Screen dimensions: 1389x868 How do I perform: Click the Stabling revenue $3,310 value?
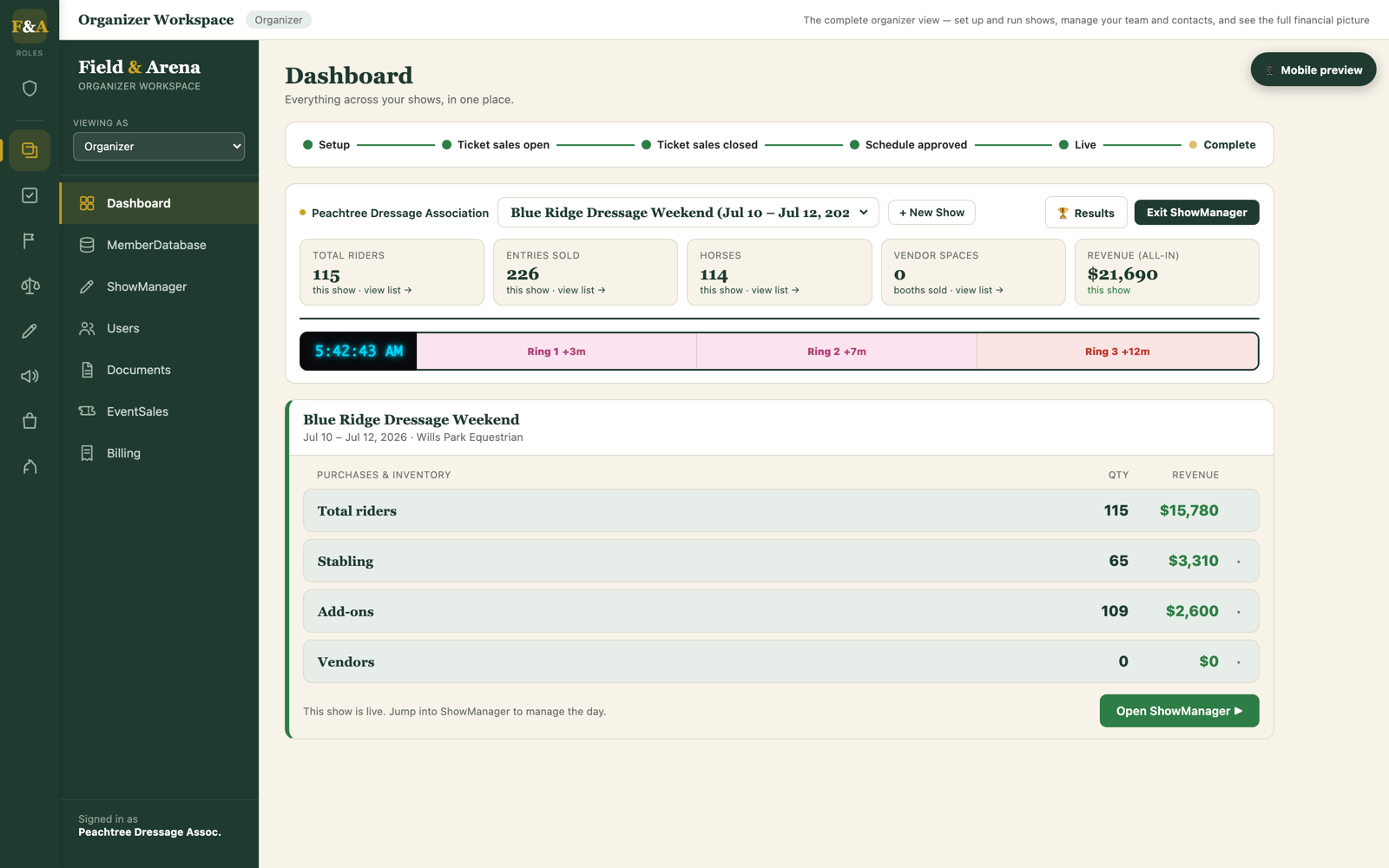coord(1193,562)
